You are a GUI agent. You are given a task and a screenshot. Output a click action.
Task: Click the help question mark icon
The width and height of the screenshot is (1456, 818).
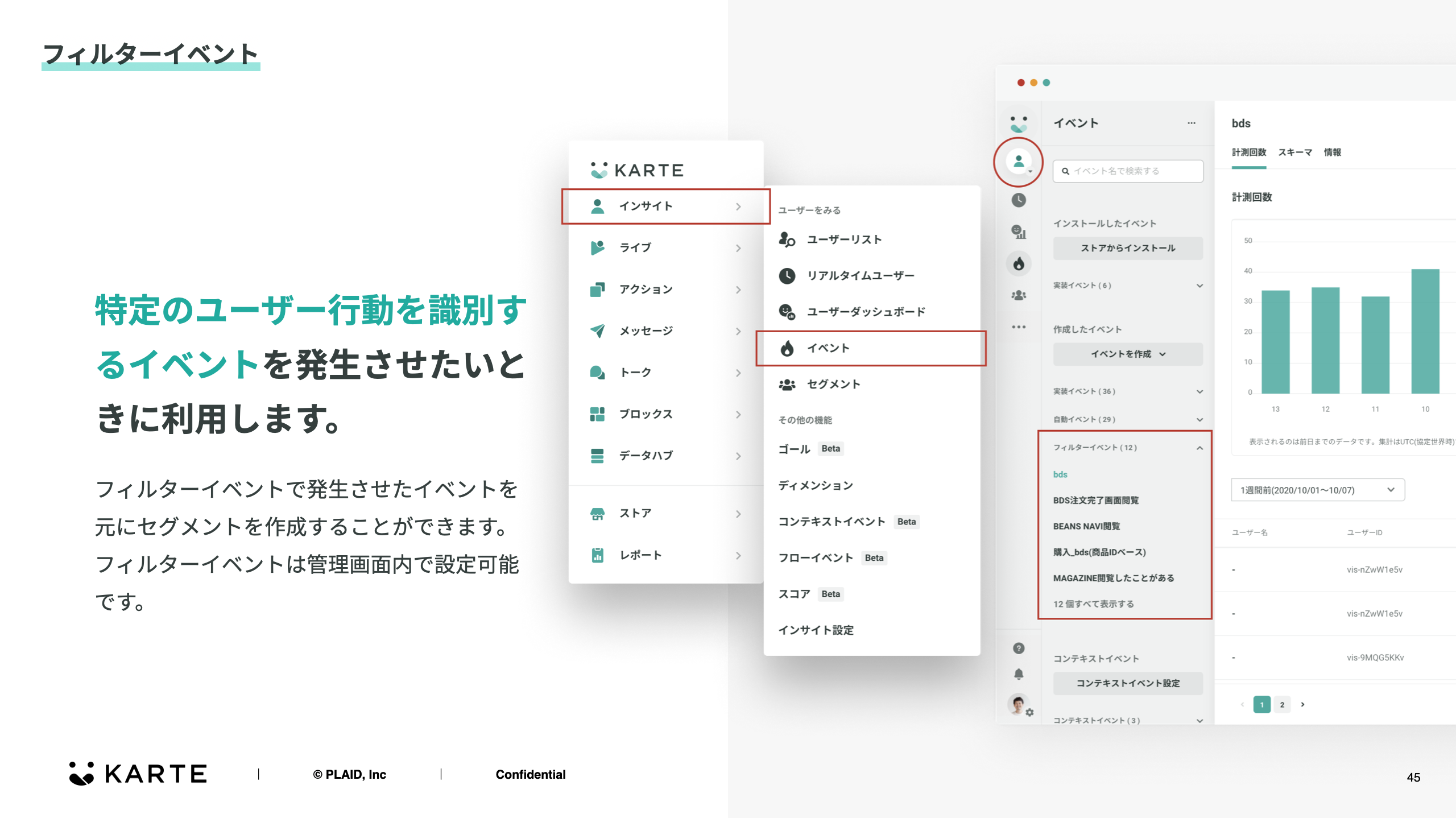point(1019,648)
